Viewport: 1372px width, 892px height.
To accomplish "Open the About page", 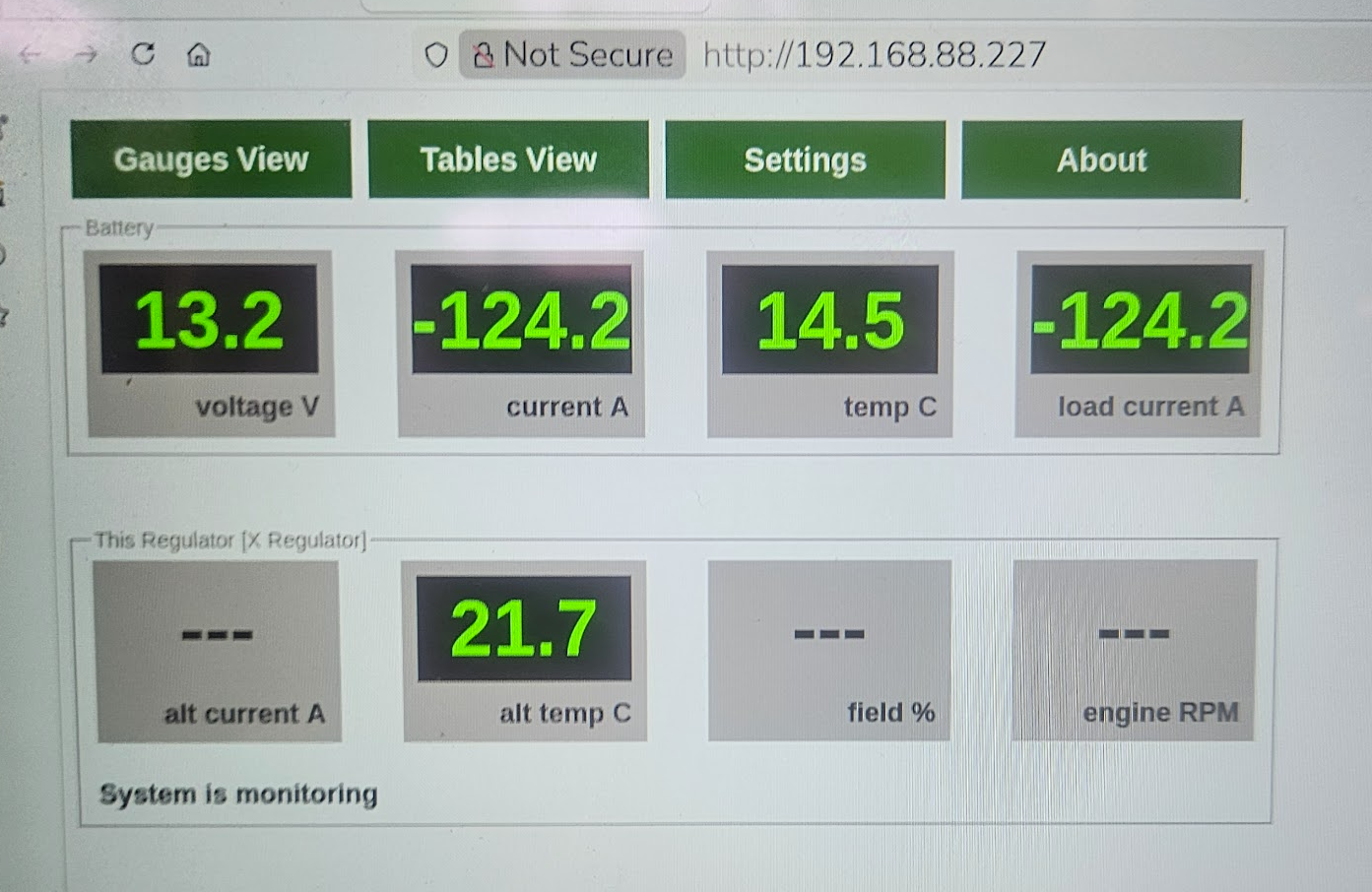I will 1101,159.
